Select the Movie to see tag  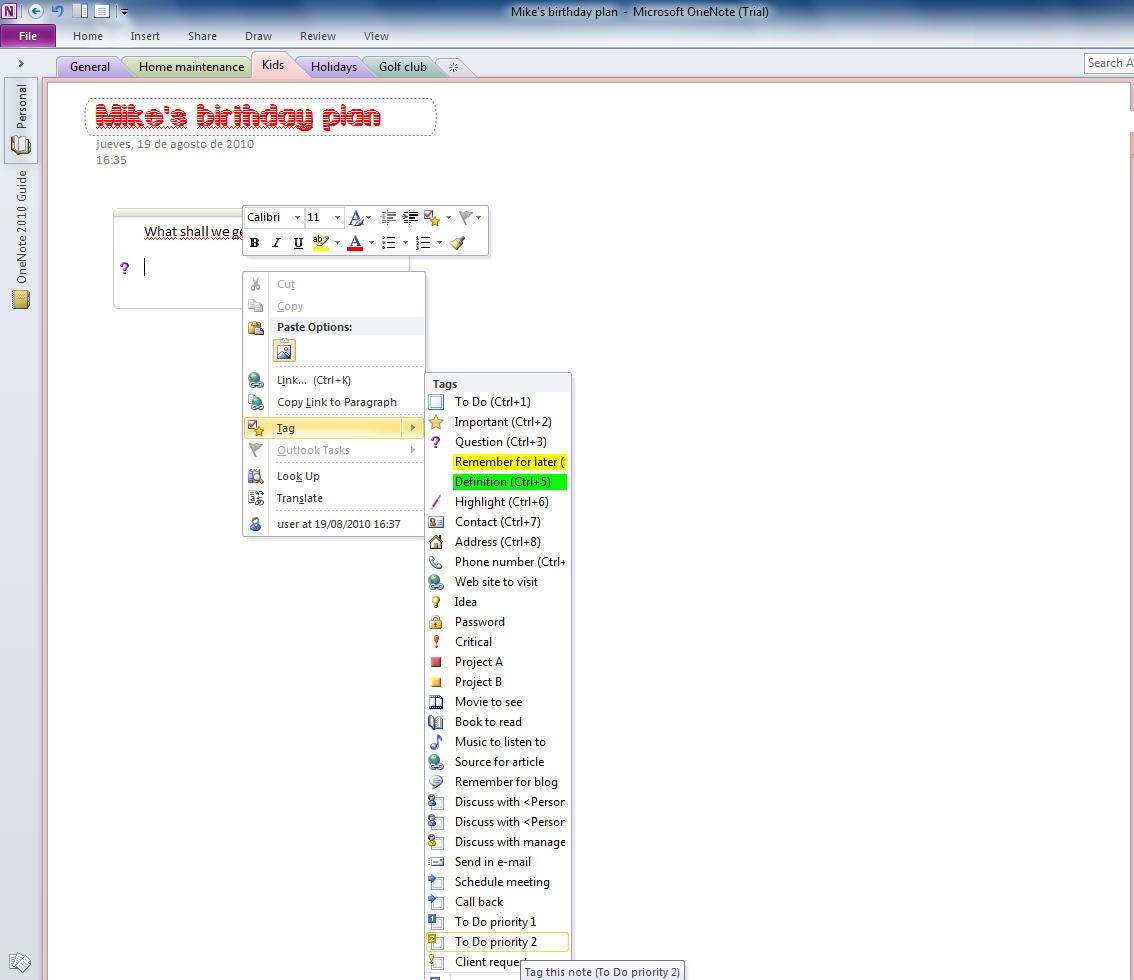point(498,702)
